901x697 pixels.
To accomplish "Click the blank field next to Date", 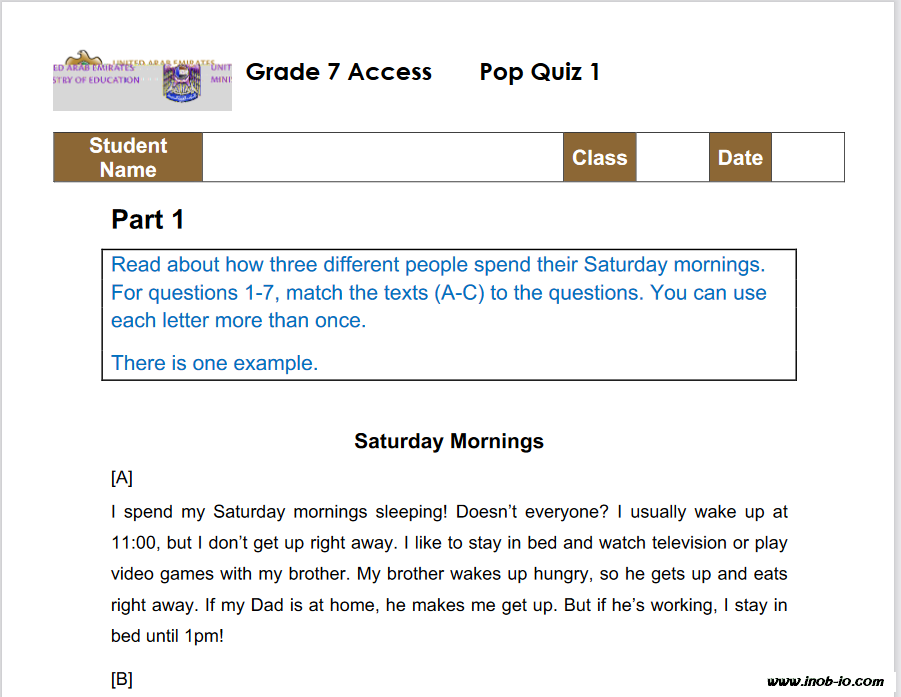I will (x=807, y=158).
